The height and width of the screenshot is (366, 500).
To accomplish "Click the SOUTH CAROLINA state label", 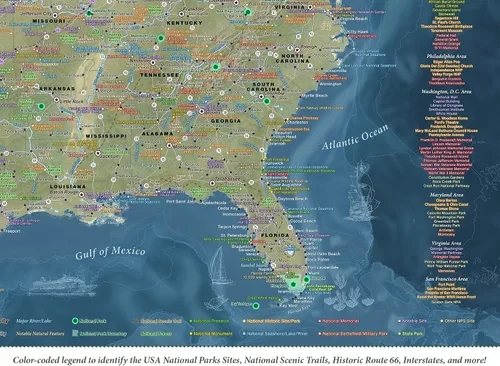I will (x=264, y=87).
